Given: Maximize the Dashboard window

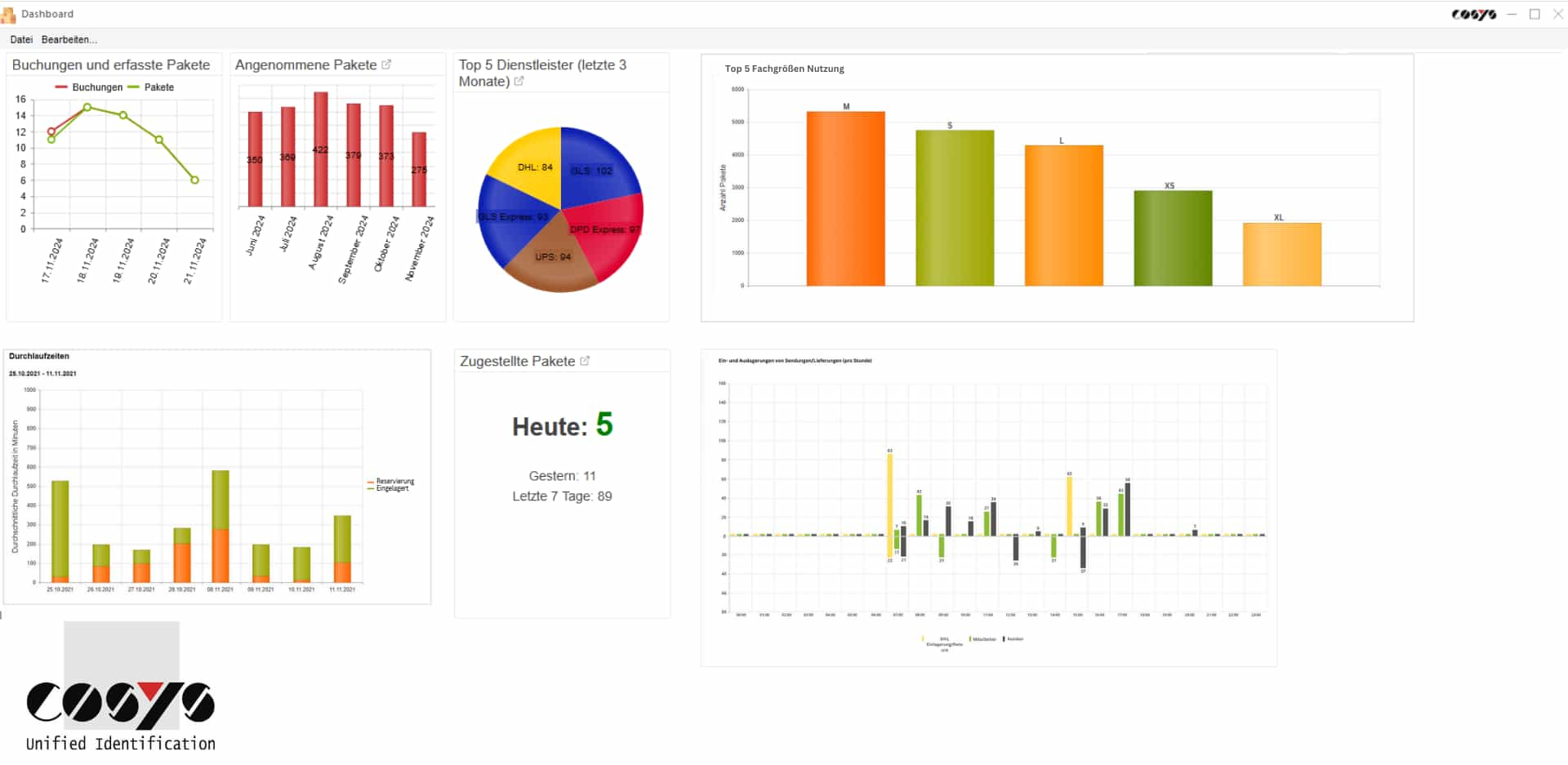Looking at the screenshot, I should coord(1535,14).
